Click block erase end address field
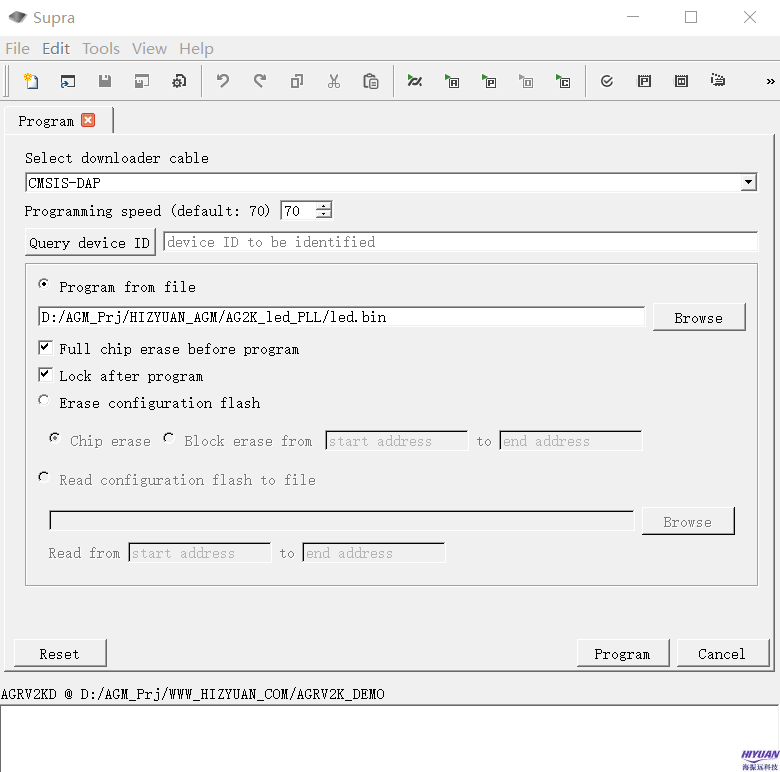The height and width of the screenshot is (772, 780). coord(571,441)
